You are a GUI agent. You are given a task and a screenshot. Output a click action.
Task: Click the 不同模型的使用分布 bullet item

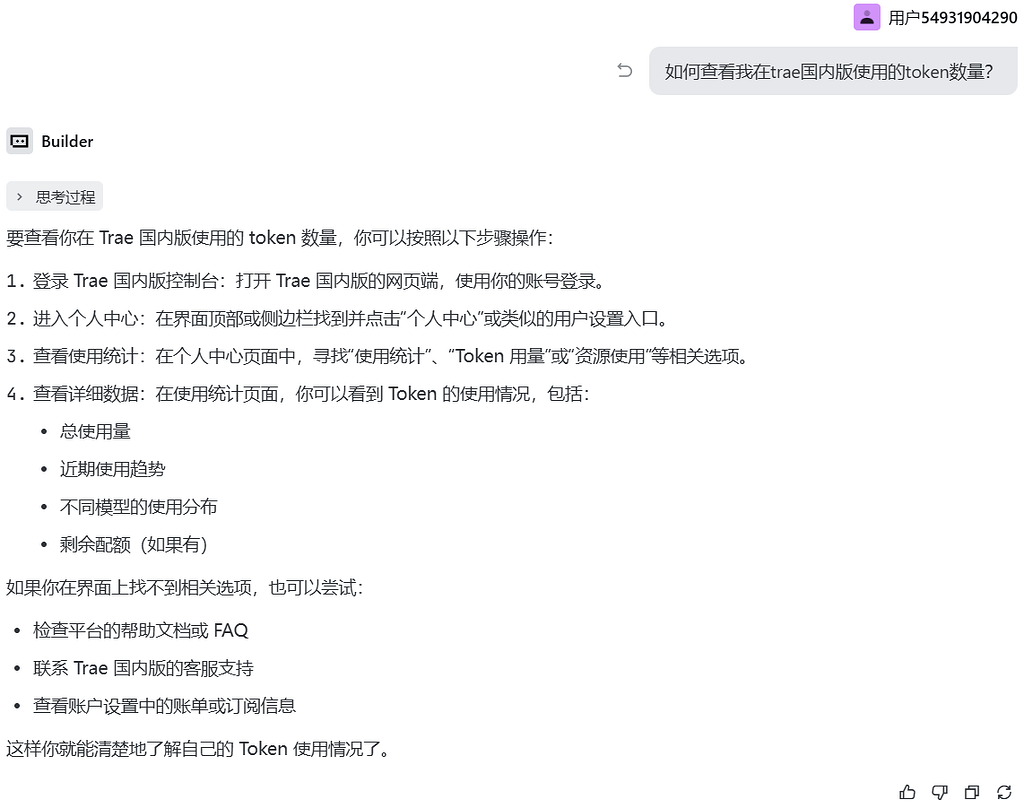coord(138,507)
